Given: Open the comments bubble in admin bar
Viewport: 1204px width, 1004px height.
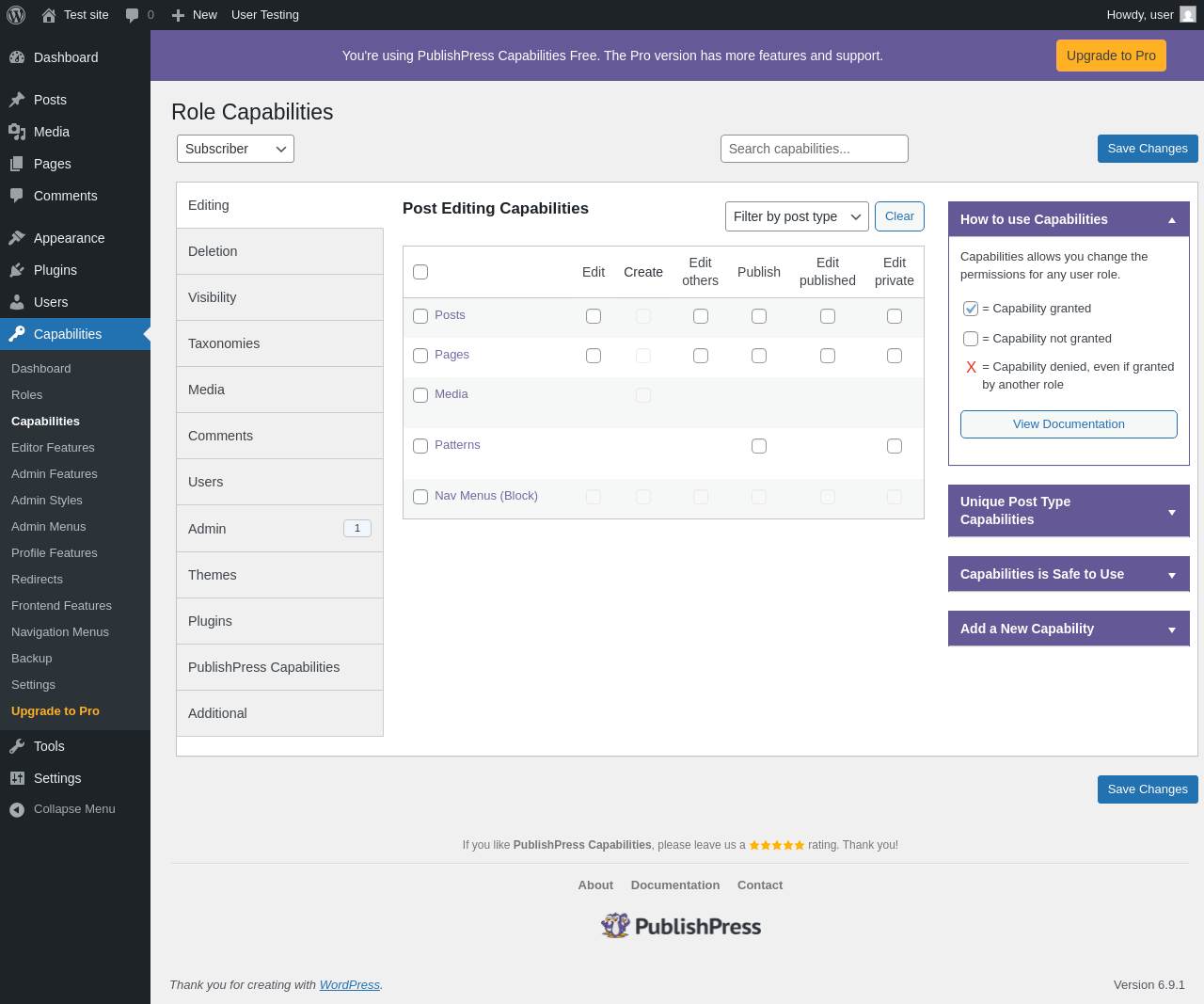Looking at the screenshot, I should 133,15.
